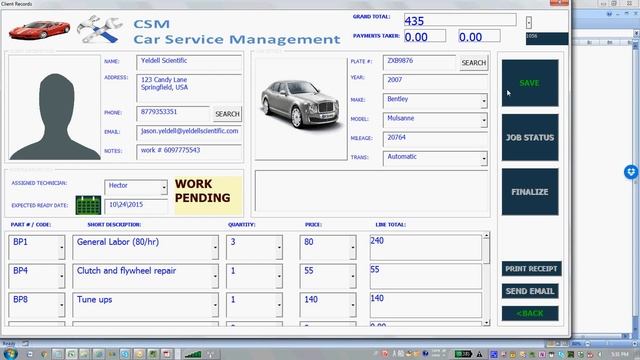Click the small minus button beside Grand Total
The width and height of the screenshot is (640, 360).
pos(529,22)
